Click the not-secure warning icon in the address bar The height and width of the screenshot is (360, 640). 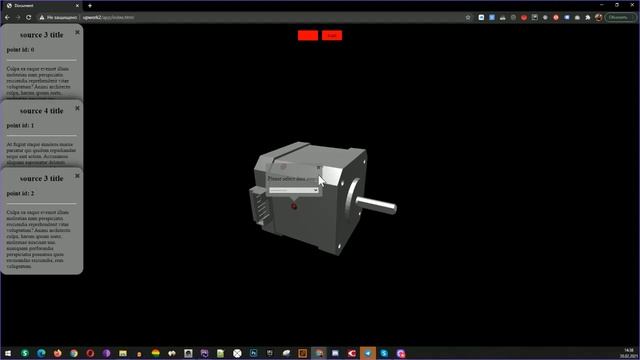(42, 18)
